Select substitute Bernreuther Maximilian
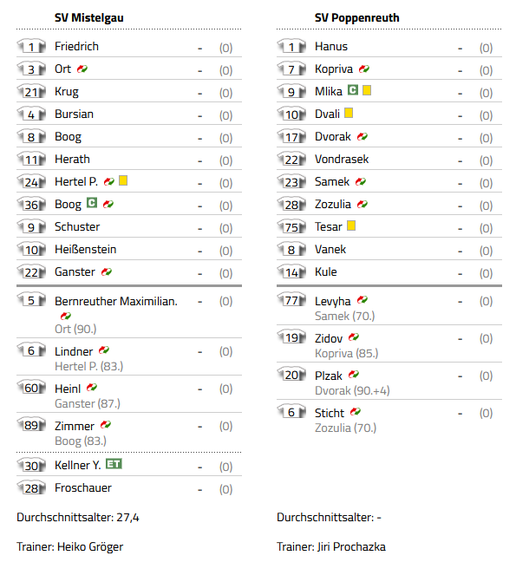The width and height of the screenshot is (516, 562). 116,301
